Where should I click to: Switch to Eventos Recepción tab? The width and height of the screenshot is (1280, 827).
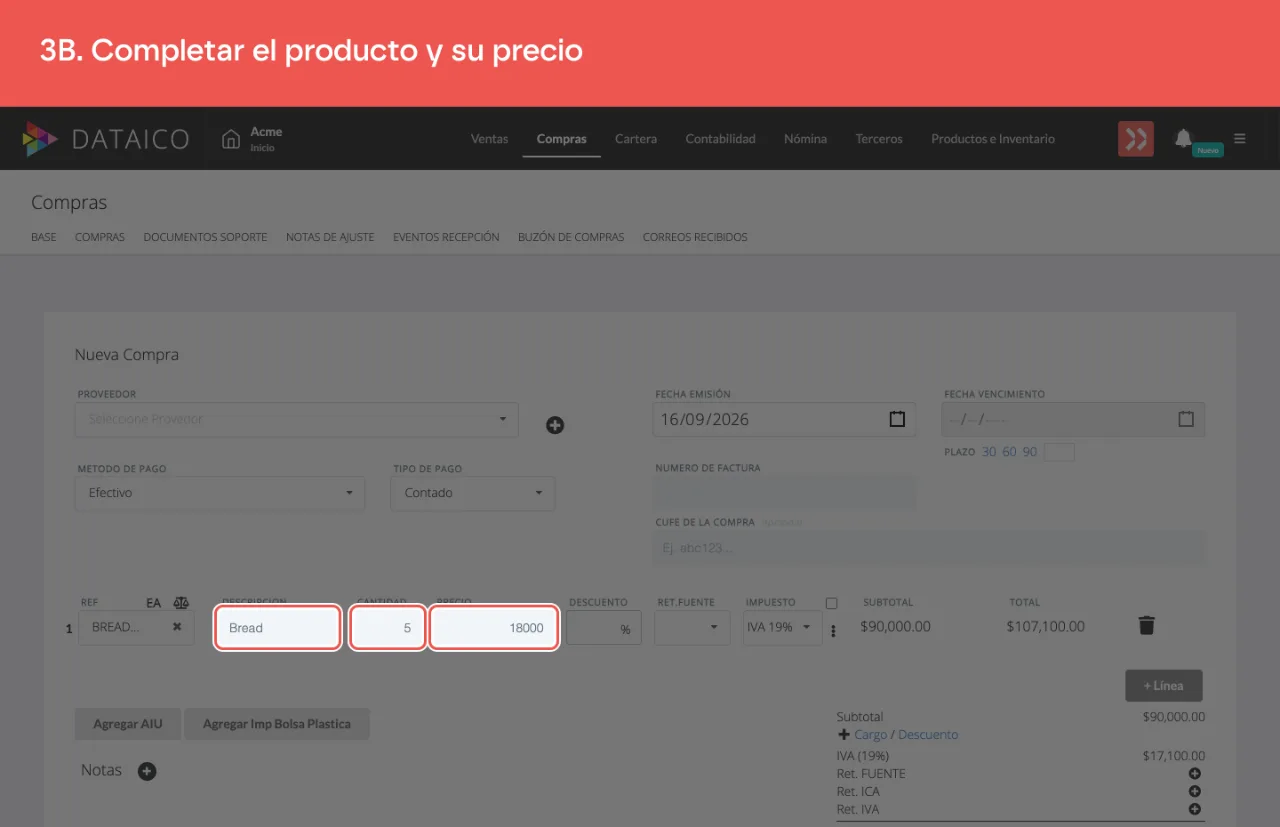446,237
